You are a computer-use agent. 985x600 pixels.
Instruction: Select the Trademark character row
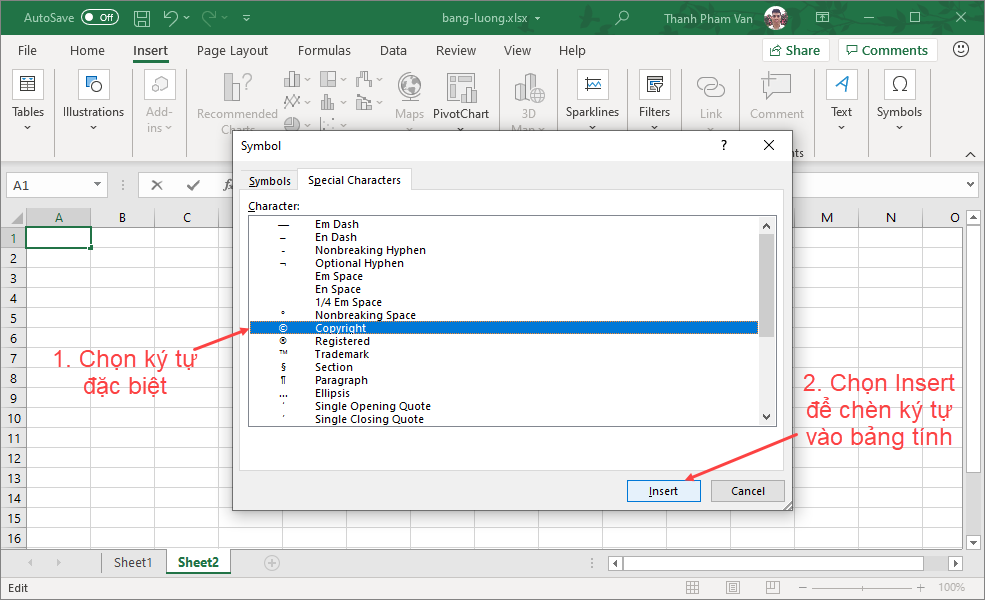click(x=504, y=354)
